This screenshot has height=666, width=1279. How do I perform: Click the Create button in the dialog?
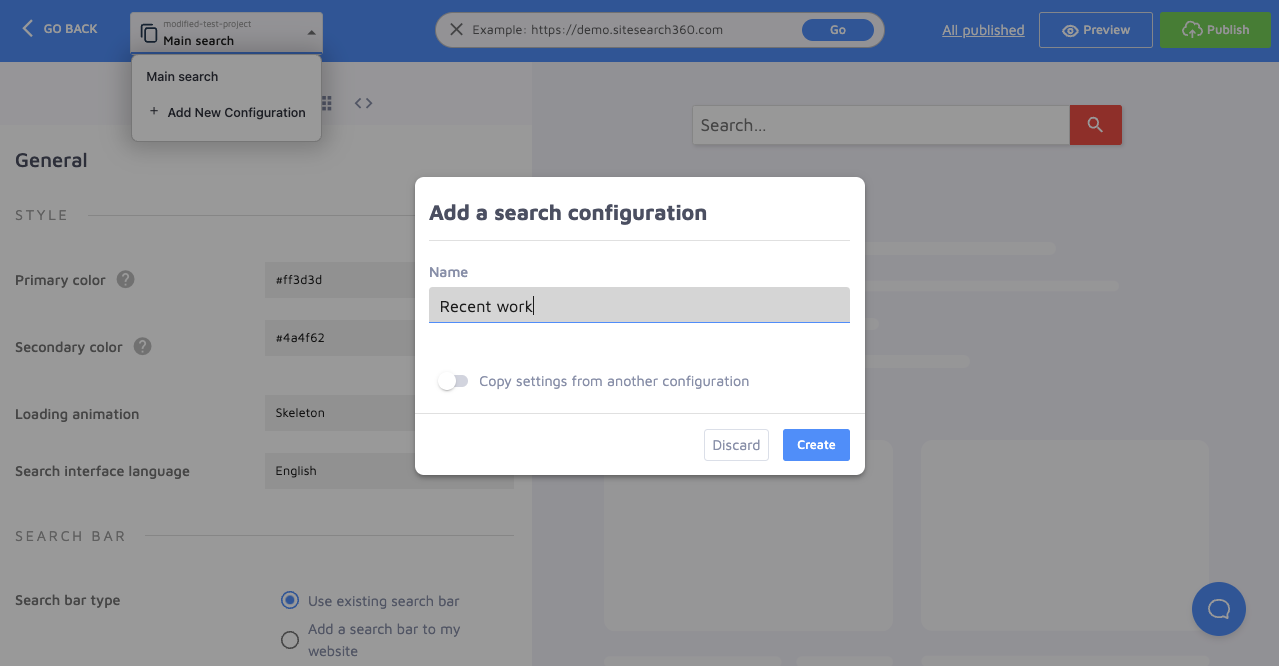(815, 444)
